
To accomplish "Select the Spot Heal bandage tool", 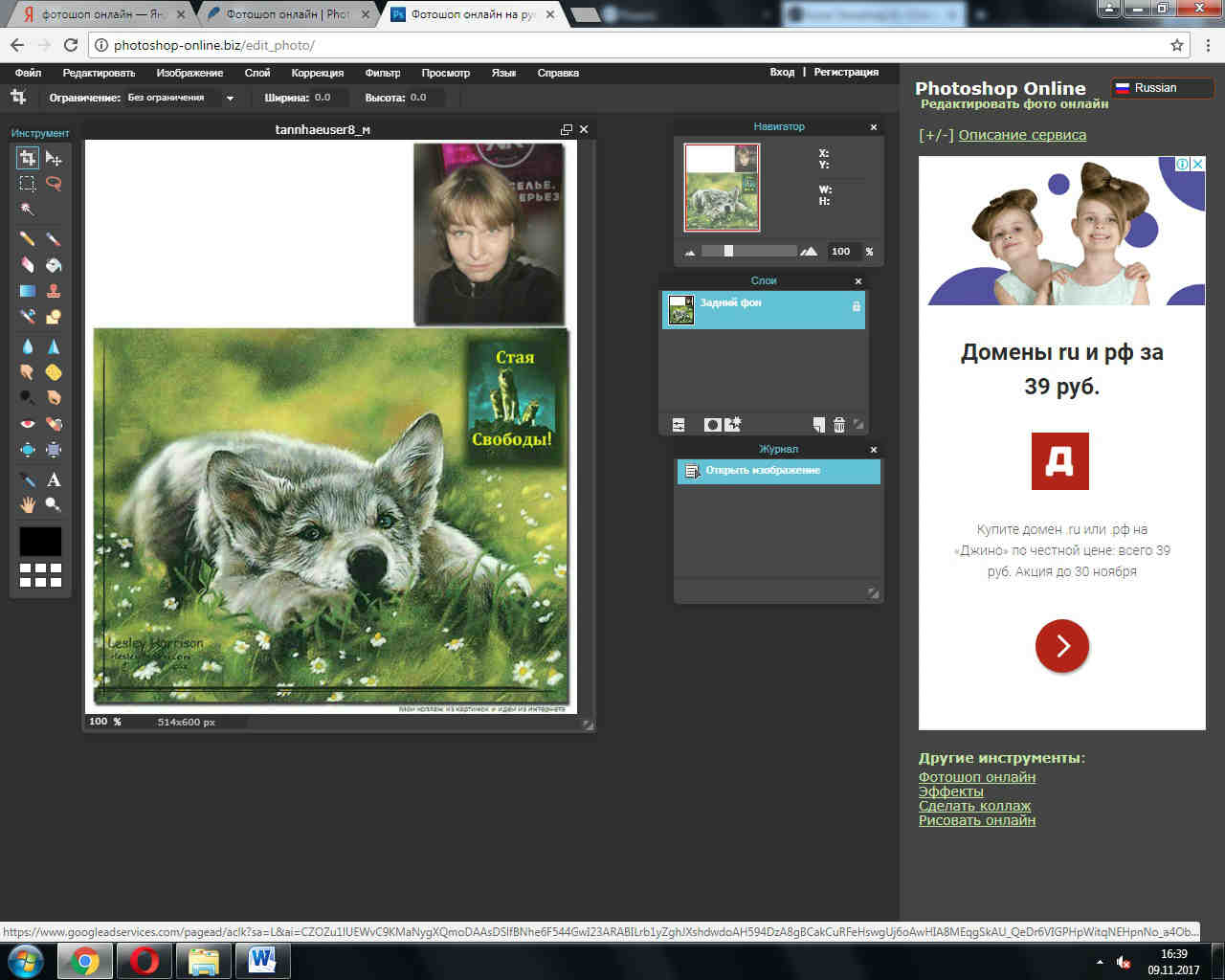I will 54,423.
